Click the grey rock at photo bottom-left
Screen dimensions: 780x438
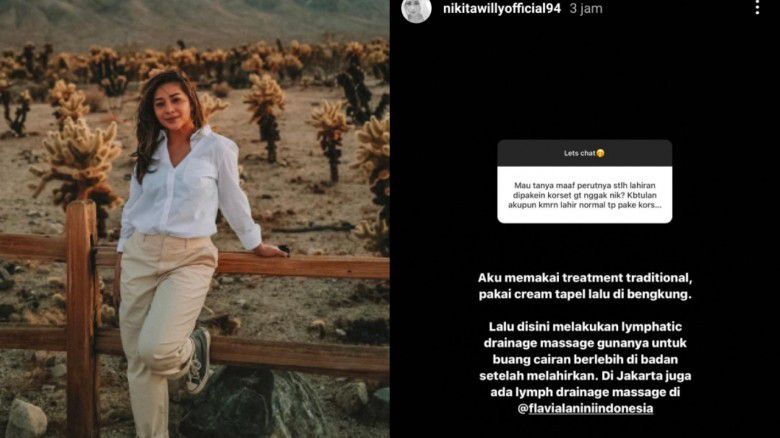pos(26,419)
